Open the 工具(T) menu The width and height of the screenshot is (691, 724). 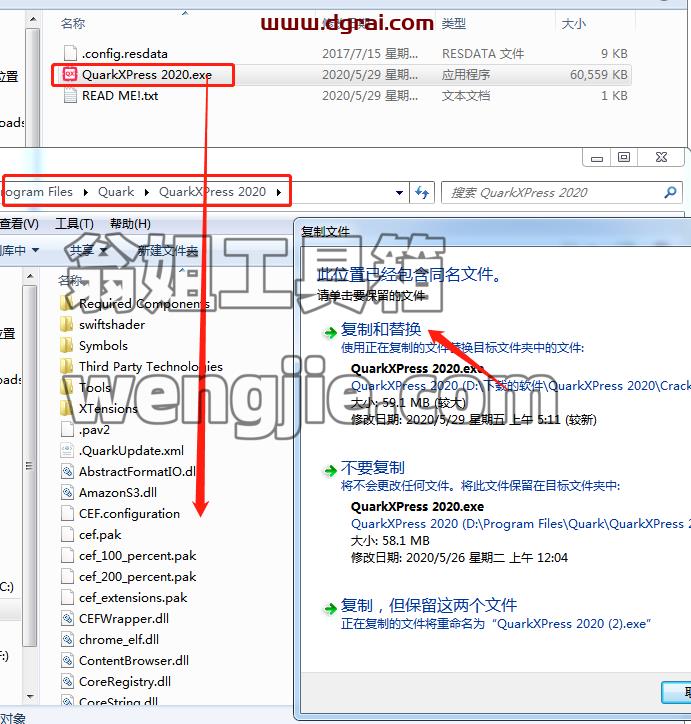(74, 224)
